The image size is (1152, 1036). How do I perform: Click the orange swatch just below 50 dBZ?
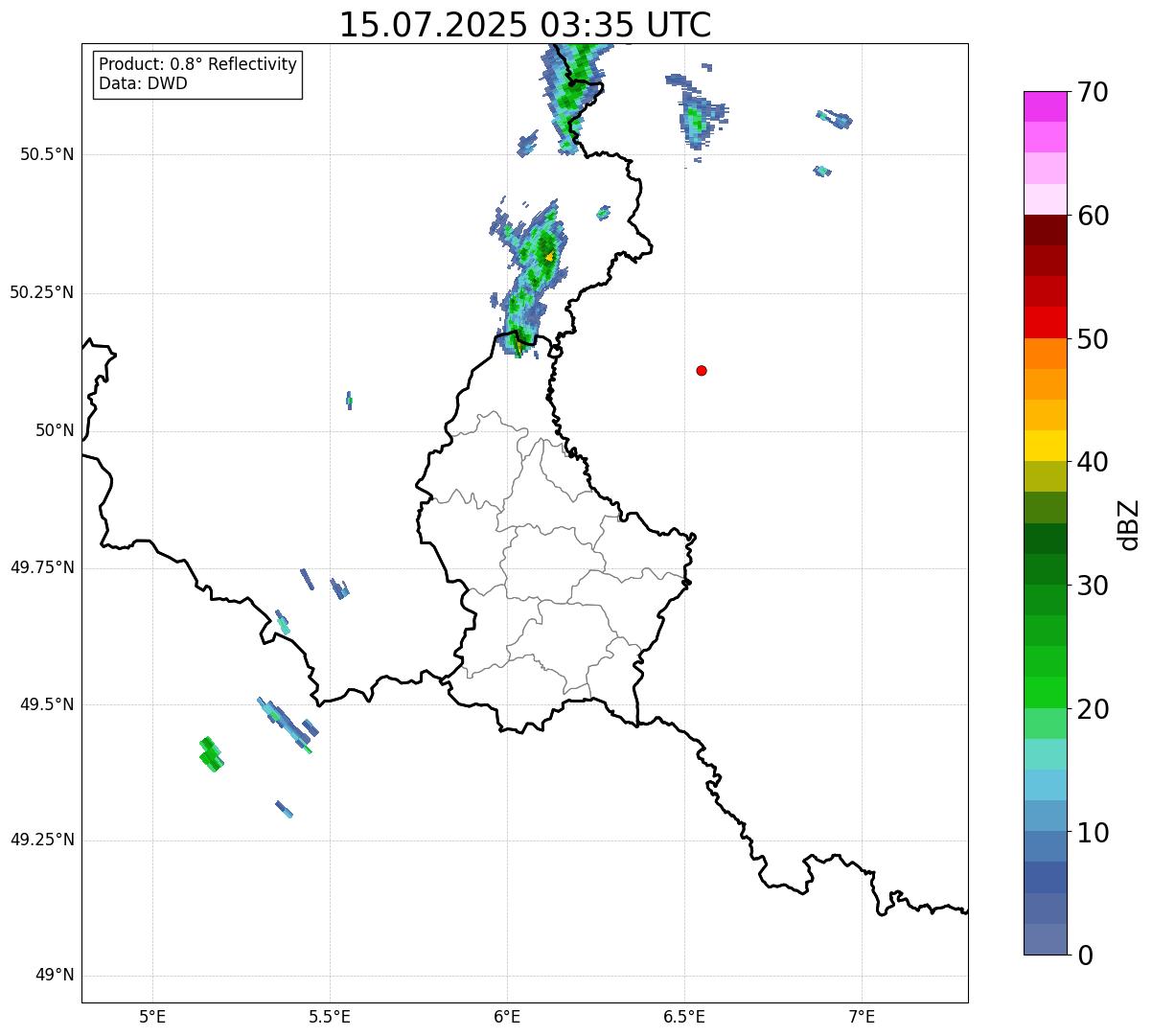pyautogui.click(x=1045, y=354)
